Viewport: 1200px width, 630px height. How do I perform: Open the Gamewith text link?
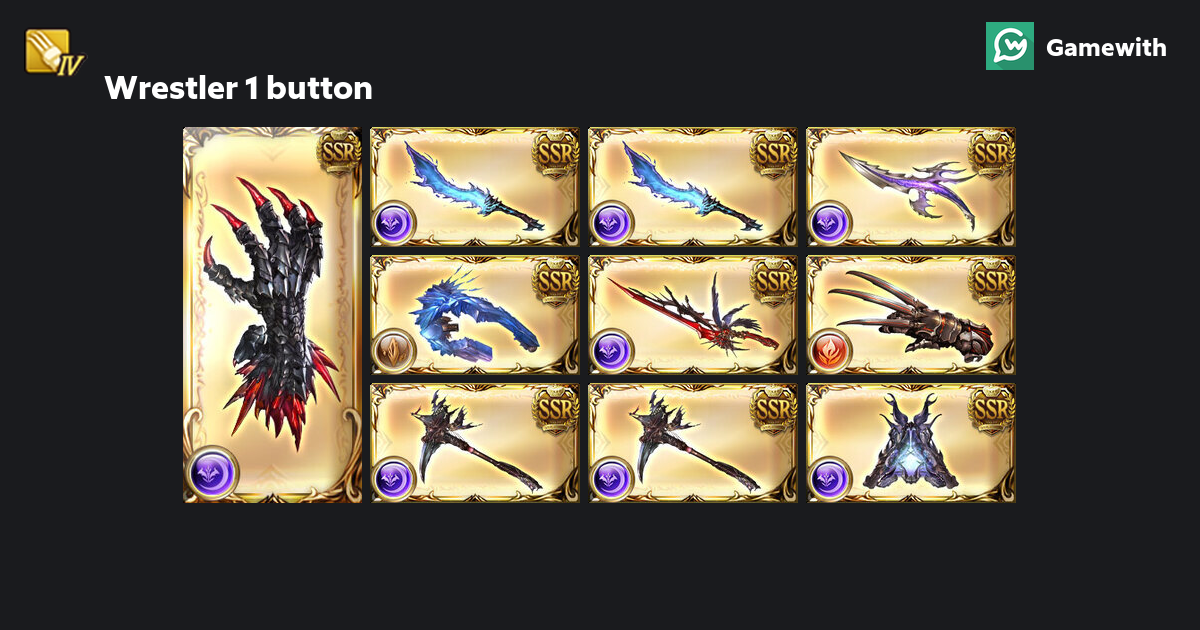click(x=1106, y=47)
